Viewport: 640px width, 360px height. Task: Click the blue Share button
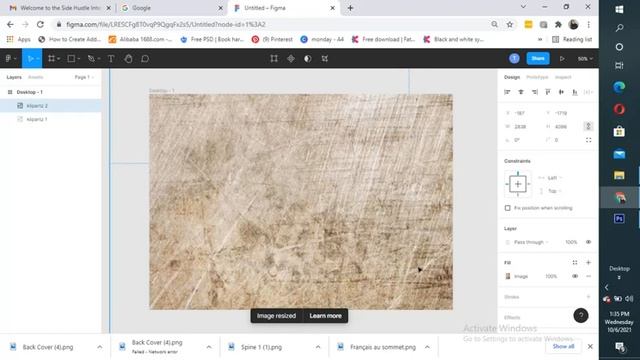pyautogui.click(x=538, y=58)
